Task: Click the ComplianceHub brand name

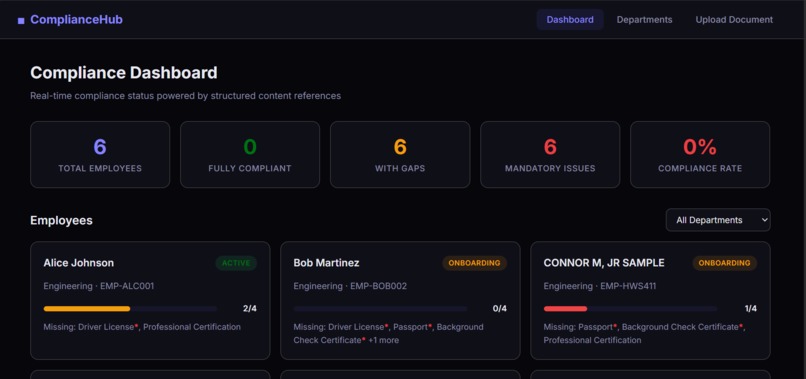Action: click(76, 20)
